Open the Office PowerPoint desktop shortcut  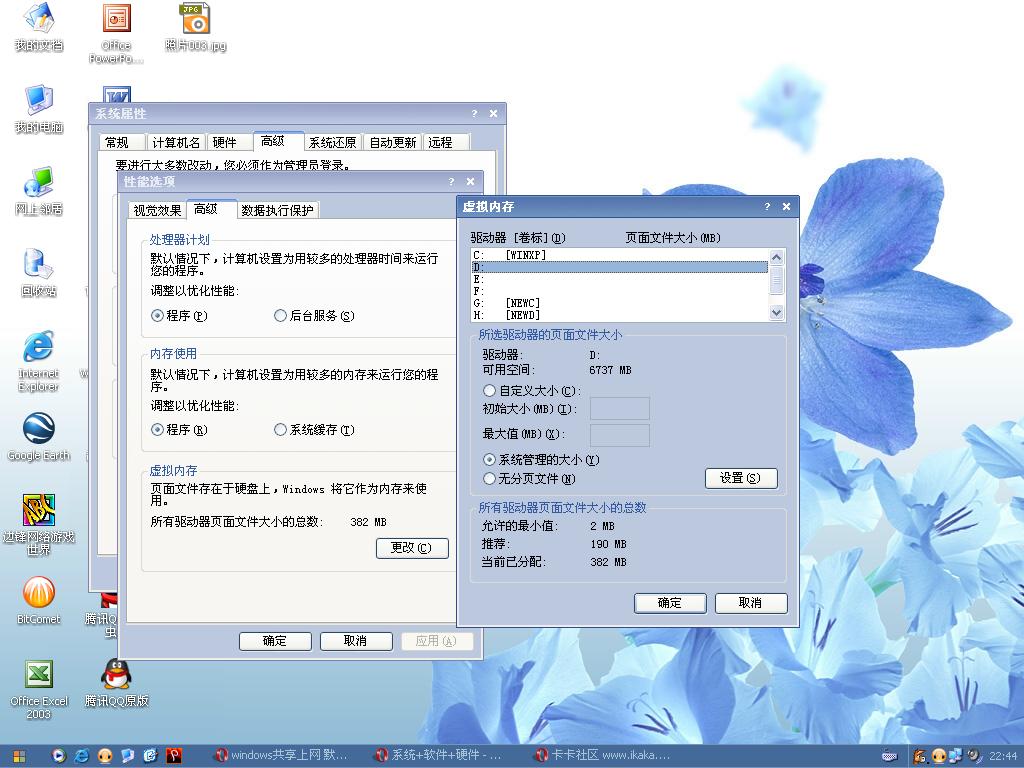coord(116,33)
